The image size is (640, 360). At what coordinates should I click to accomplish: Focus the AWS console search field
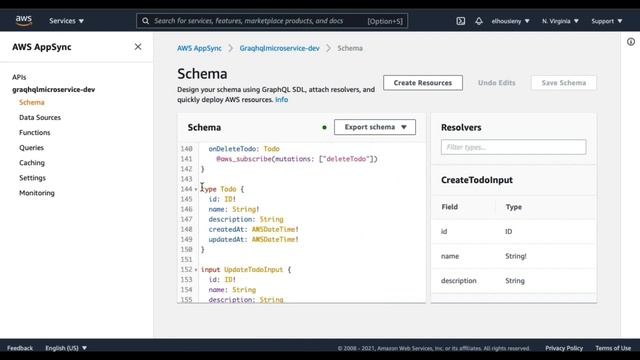pyautogui.click(x=272, y=21)
